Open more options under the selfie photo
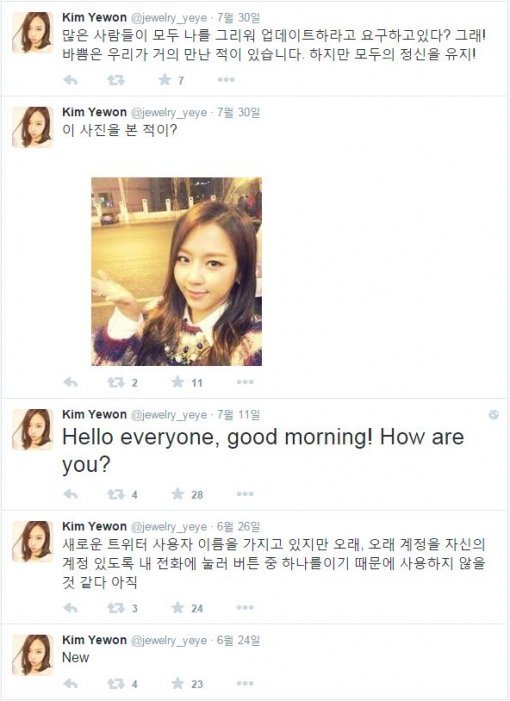Screen dimensions: 510x701 [245, 382]
